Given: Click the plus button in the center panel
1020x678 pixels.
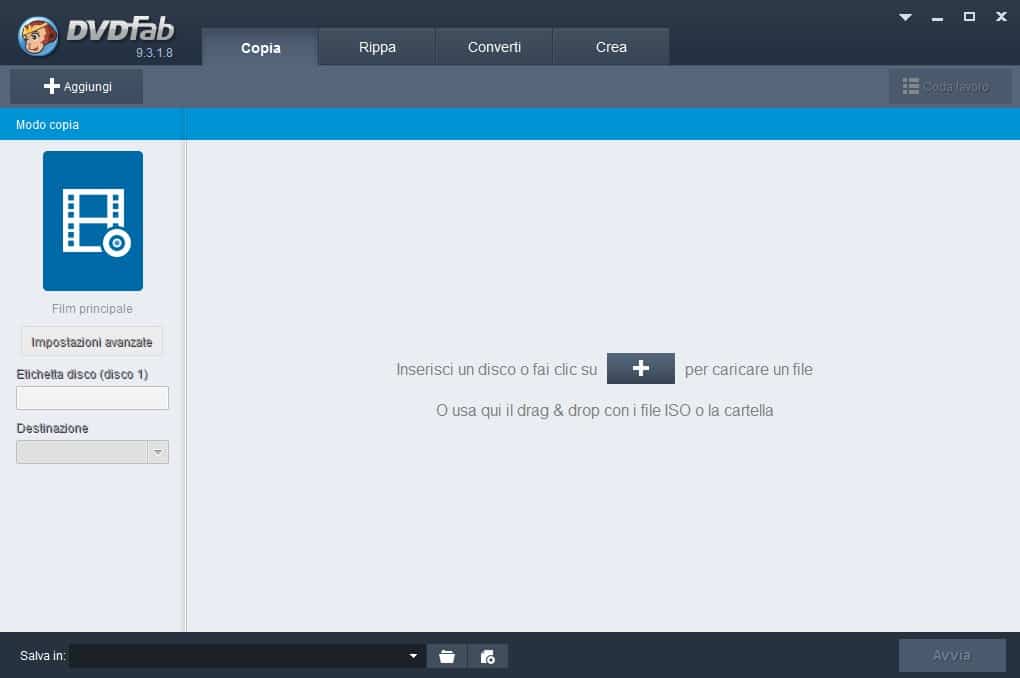Looking at the screenshot, I should click(x=641, y=368).
